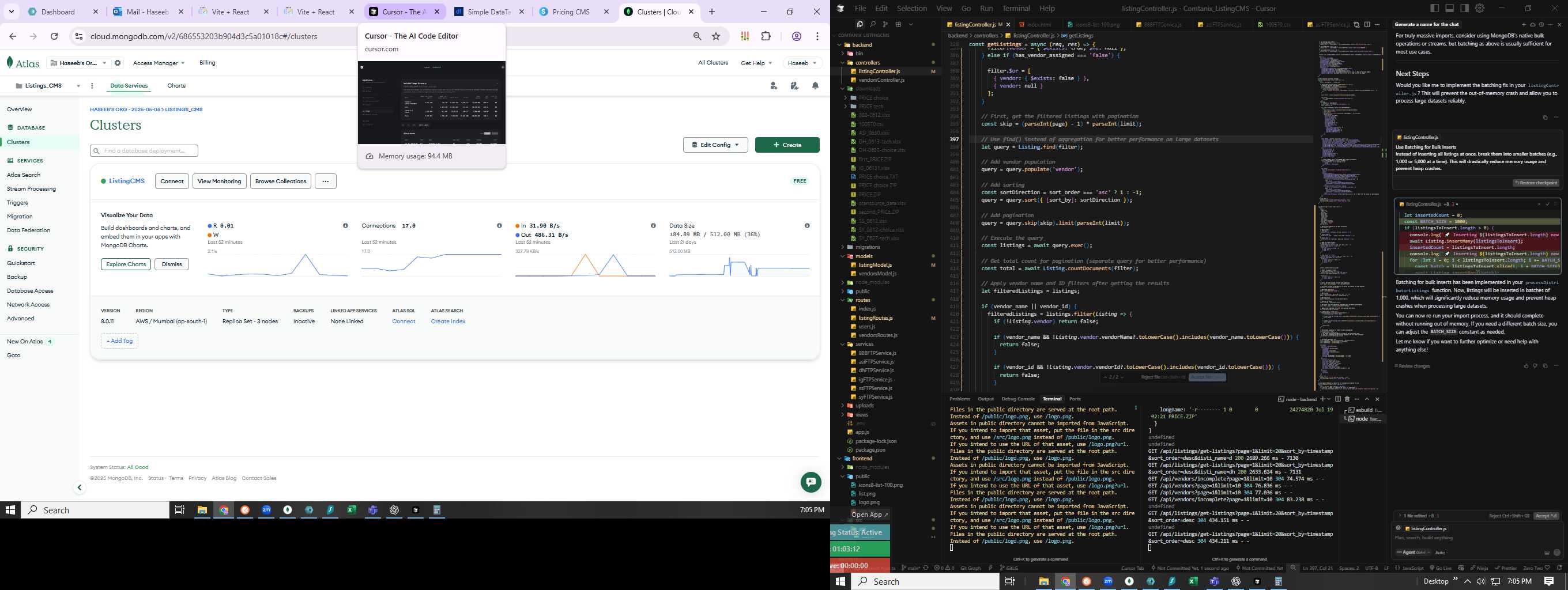The image size is (1568, 590).
Task: Expand the Access Manager dropdown
Action: pos(159,63)
